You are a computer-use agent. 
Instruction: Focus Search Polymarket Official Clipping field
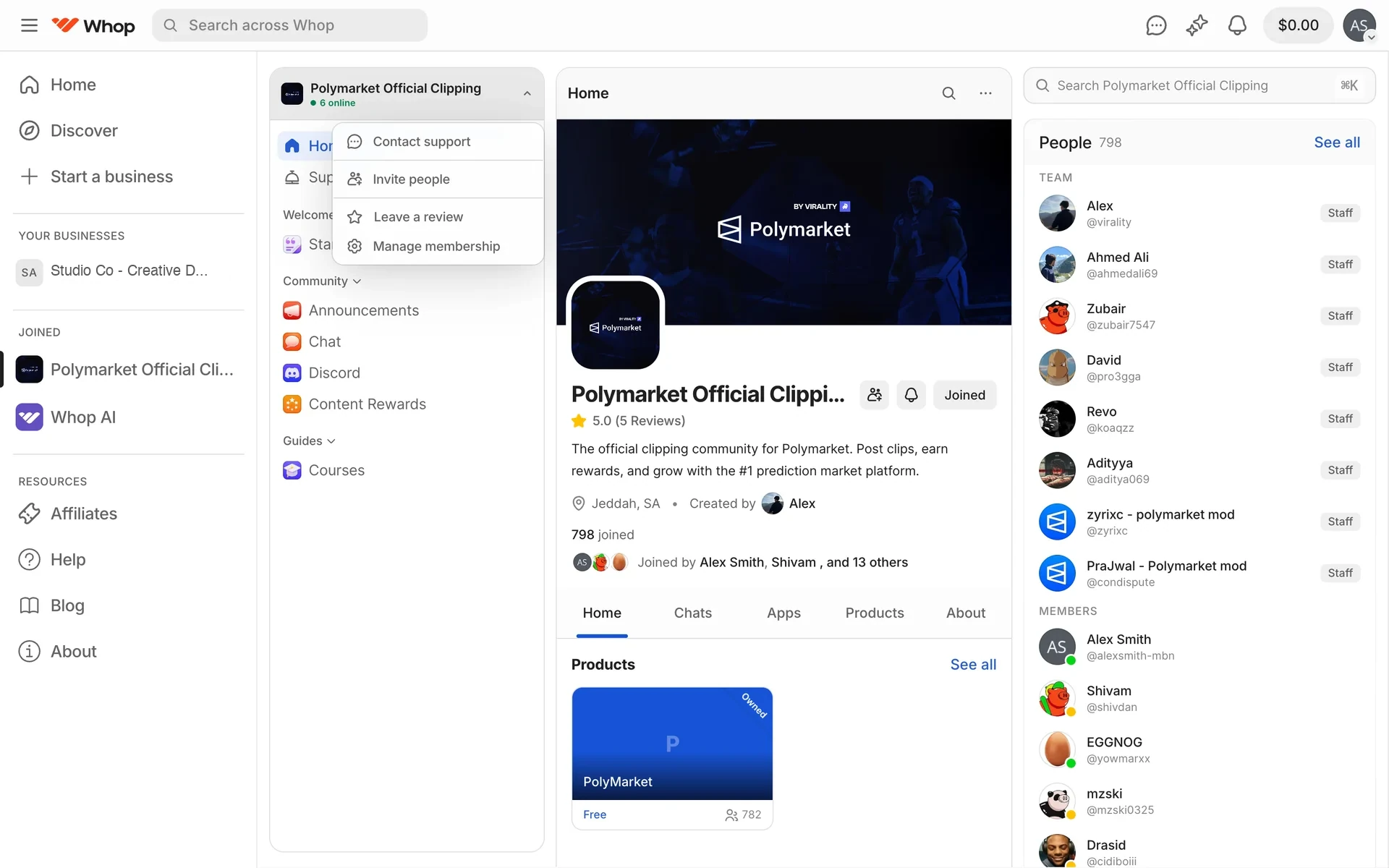pyautogui.click(x=1199, y=85)
